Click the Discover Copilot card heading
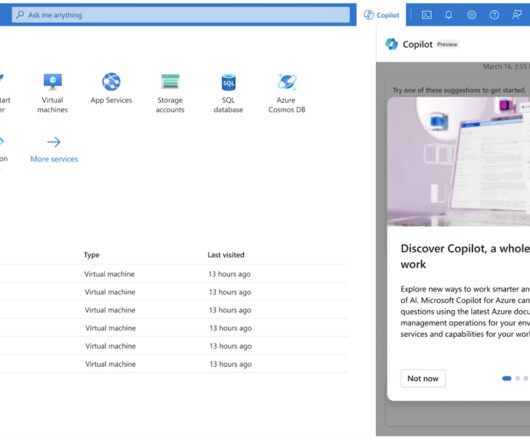The height and width of the screenshot is (442, 530). tap(465, 256)
